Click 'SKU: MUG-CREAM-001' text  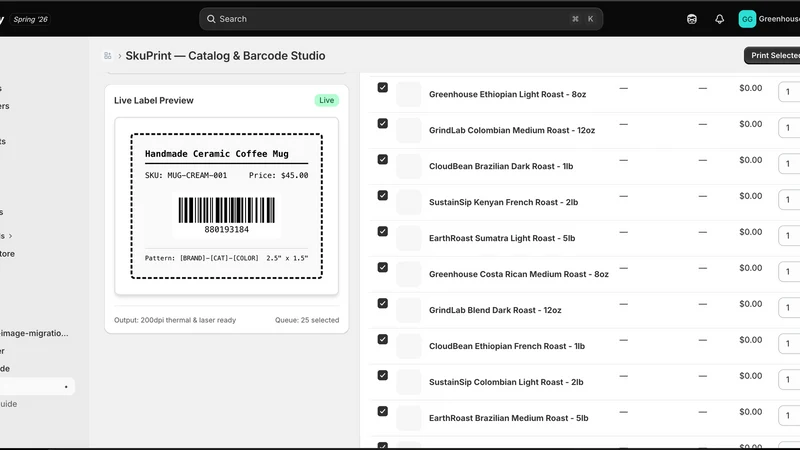point(186,175)
